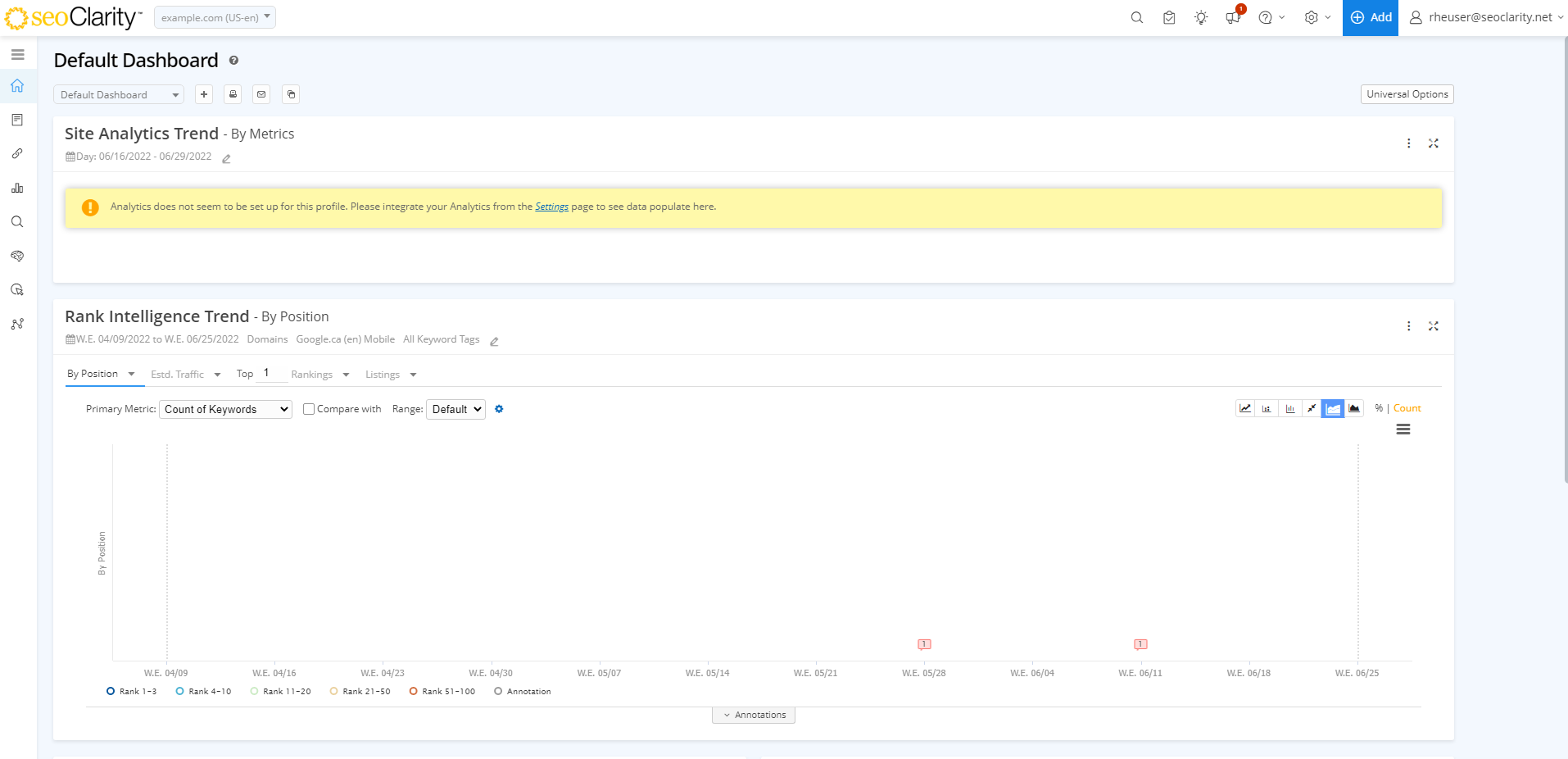Open the Range Default dropdown

click(x=455, y=409)
